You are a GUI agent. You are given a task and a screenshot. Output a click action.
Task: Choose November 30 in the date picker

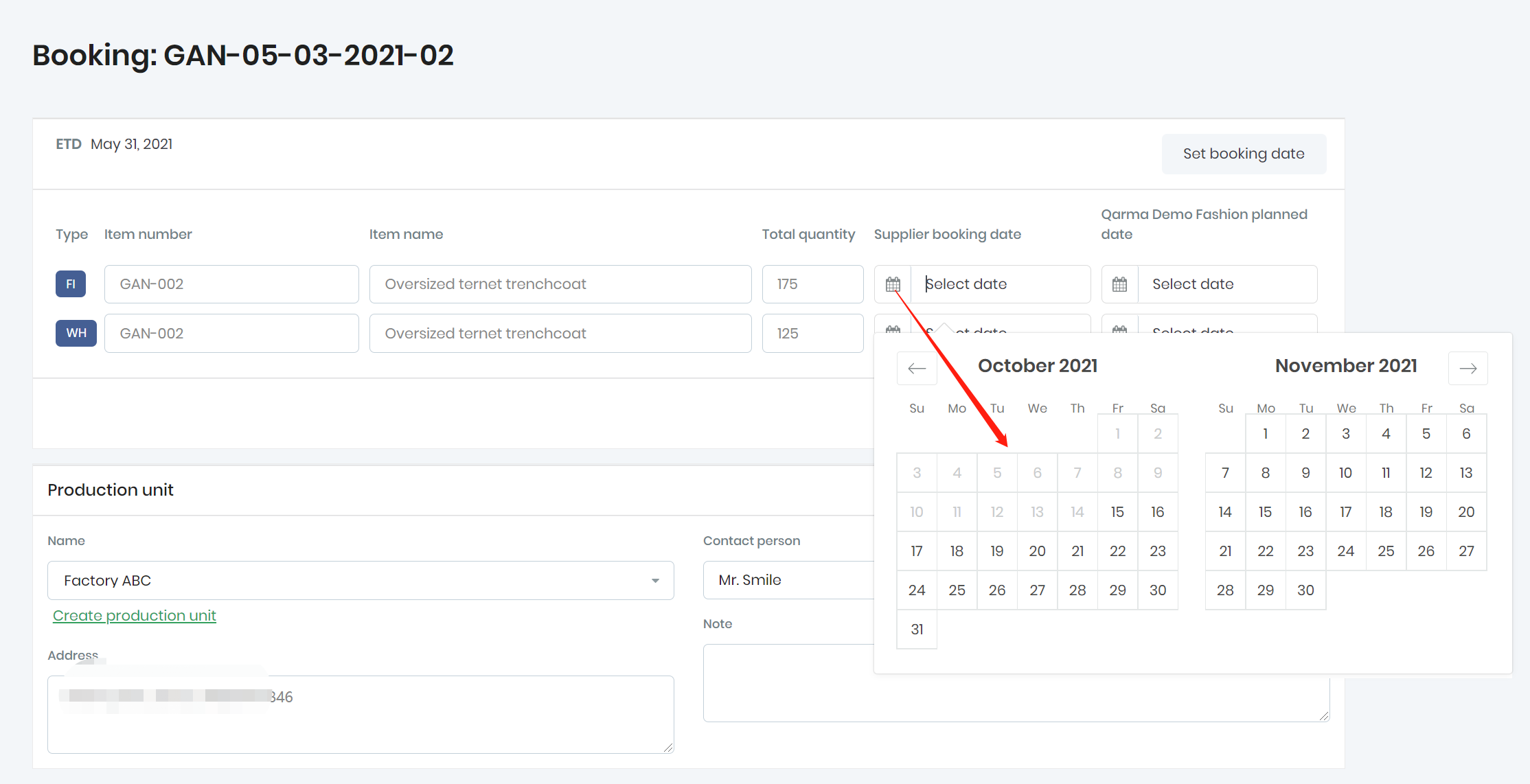tap(1305, 590)
